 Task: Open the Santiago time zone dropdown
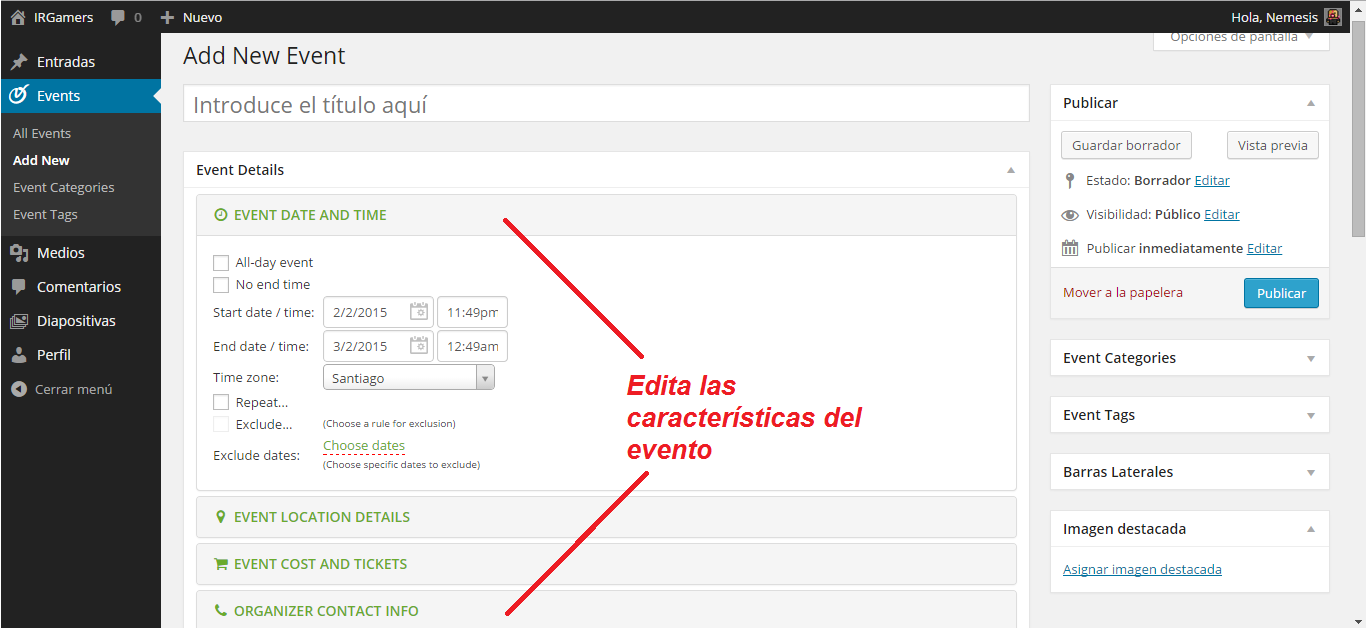coord(408,378)
